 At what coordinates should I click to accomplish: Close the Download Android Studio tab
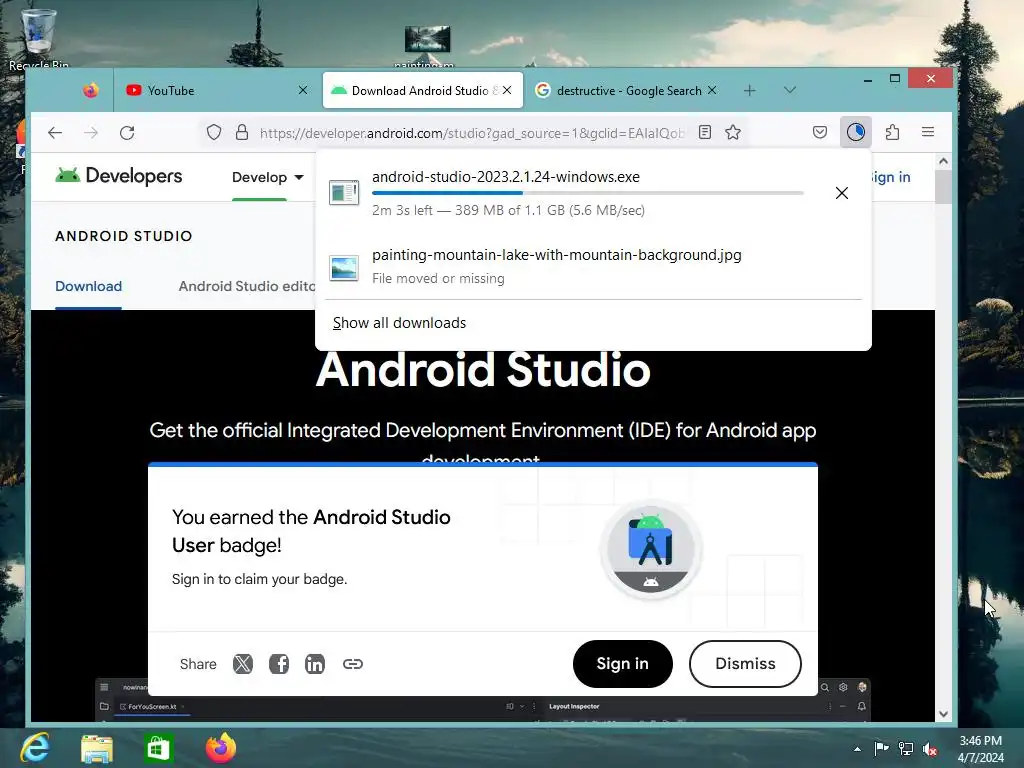pos(507,90)
